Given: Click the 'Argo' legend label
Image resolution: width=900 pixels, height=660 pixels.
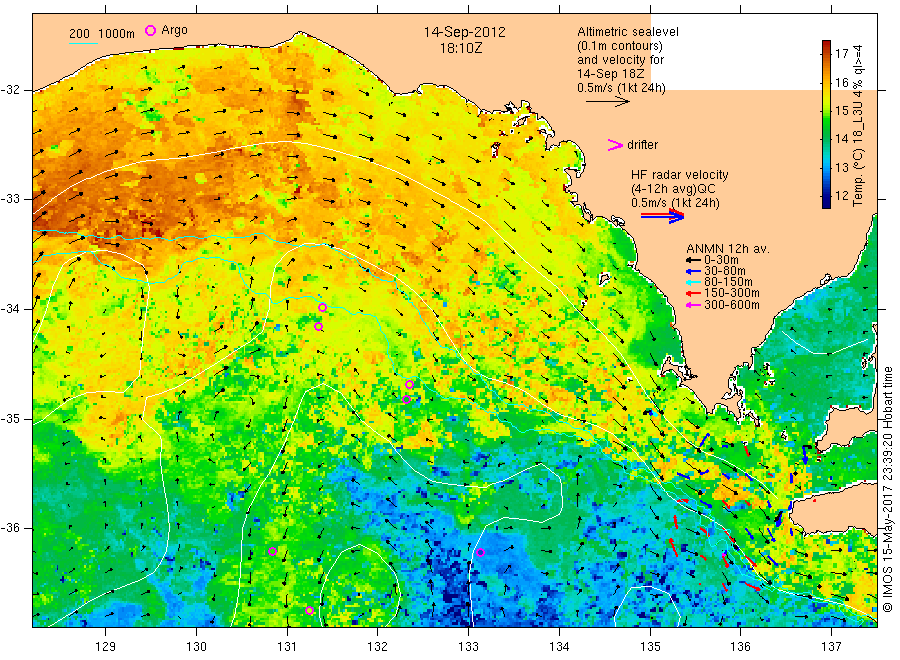Looking at the screenshot, I should pos(174,30).
